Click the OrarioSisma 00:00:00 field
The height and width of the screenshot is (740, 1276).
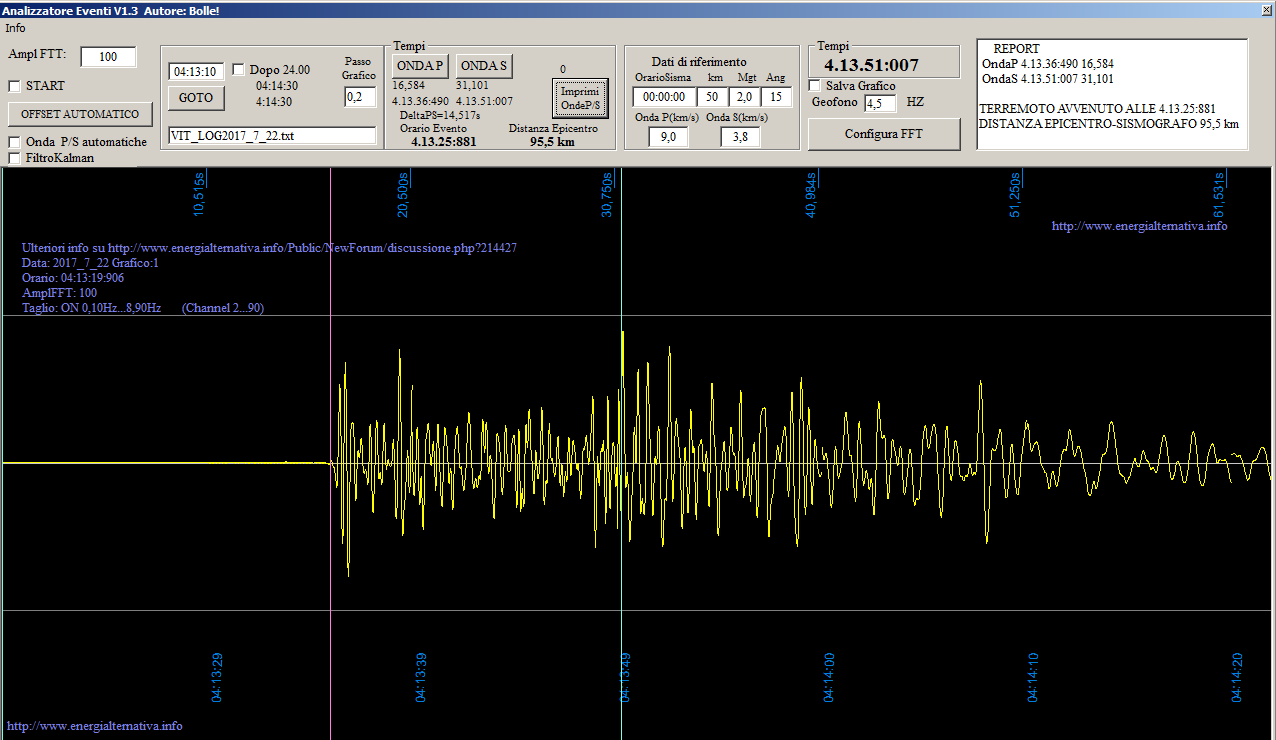662,97
